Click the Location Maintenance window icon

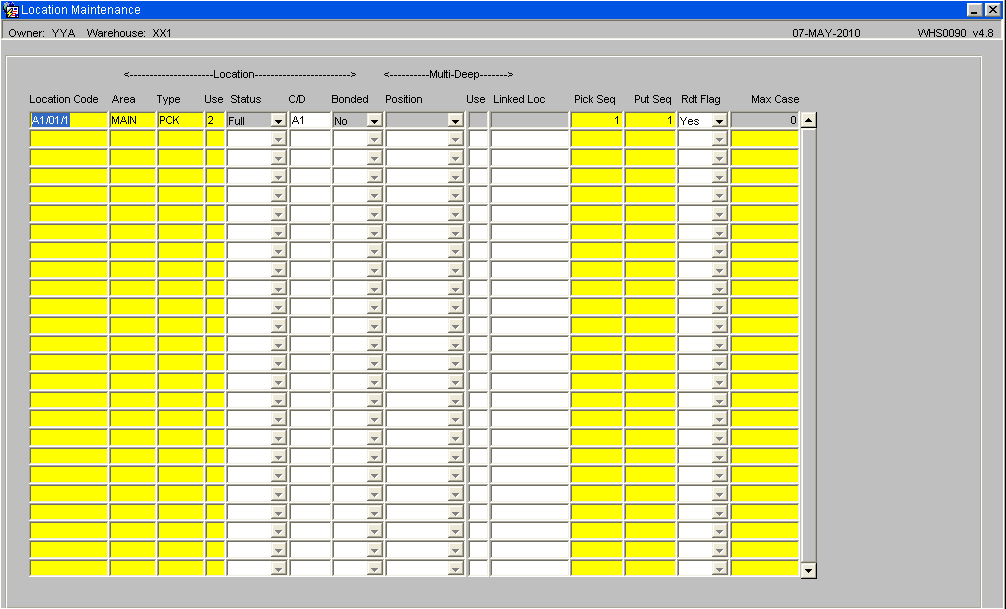11,10
